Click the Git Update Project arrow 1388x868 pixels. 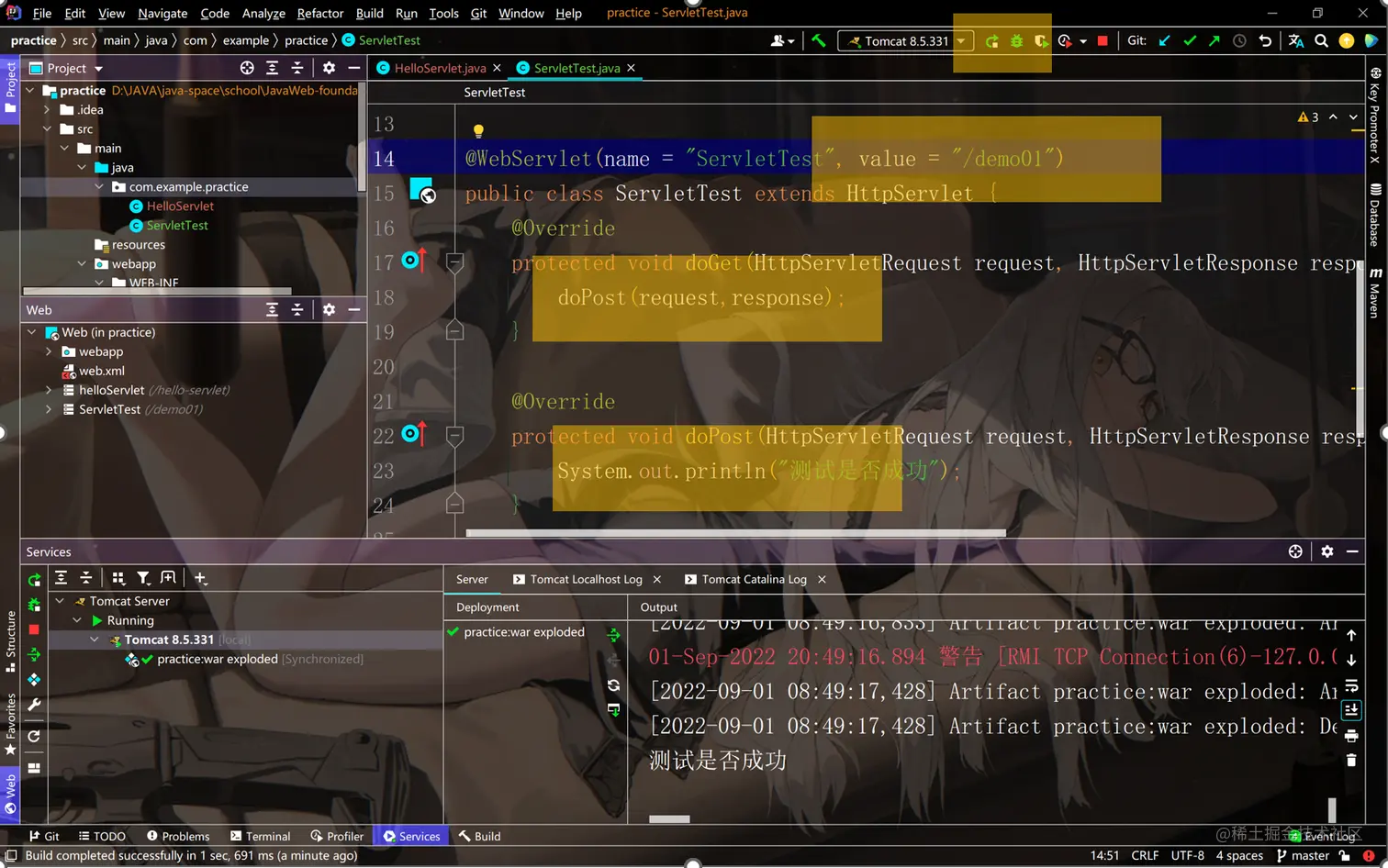pyautogui.click(x=1165, y=40)
